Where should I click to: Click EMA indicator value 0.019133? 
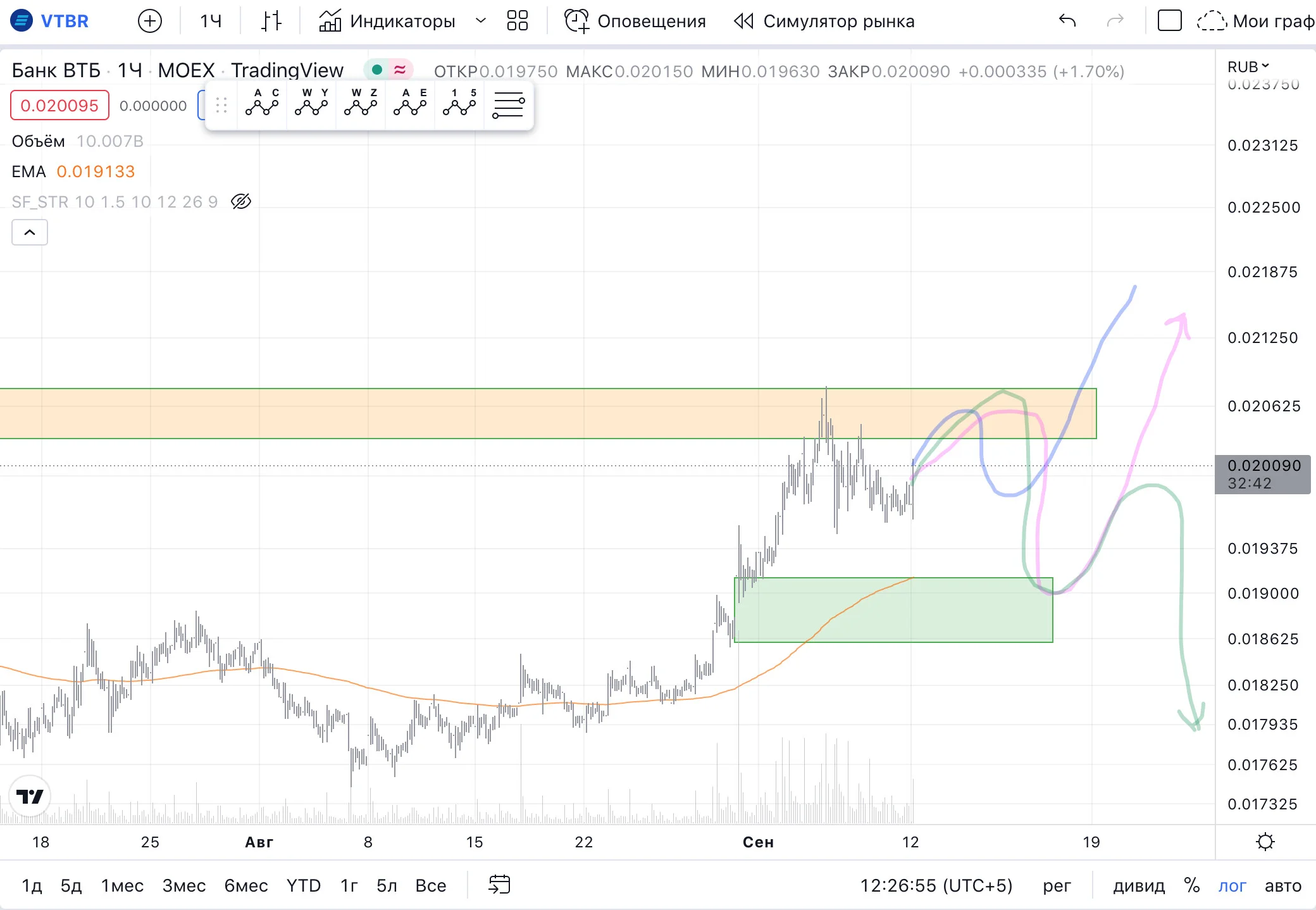pos(96,171)
